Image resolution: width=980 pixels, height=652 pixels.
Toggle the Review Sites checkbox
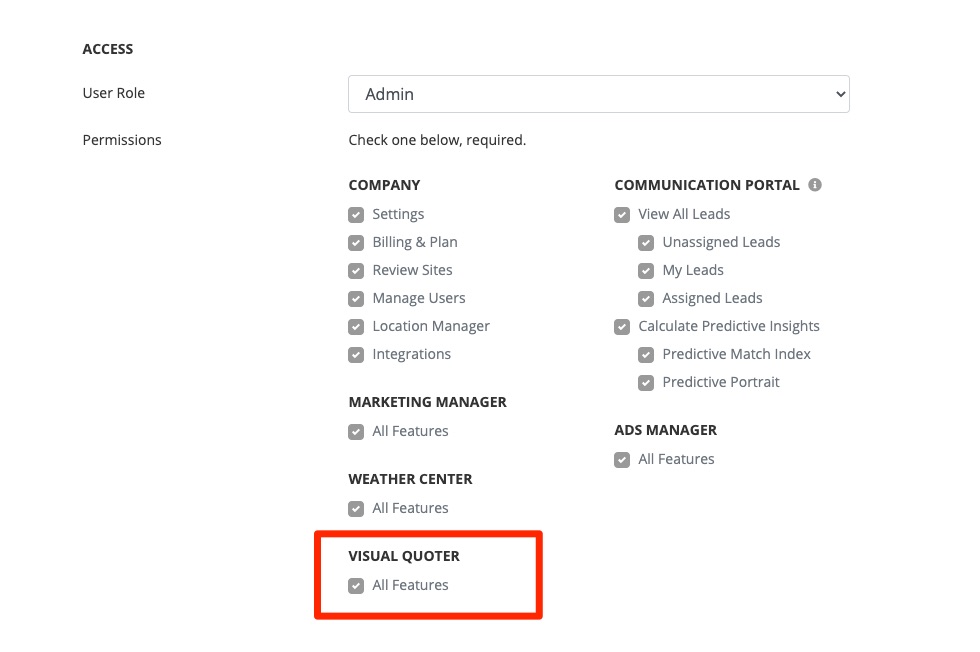point(356,271)
